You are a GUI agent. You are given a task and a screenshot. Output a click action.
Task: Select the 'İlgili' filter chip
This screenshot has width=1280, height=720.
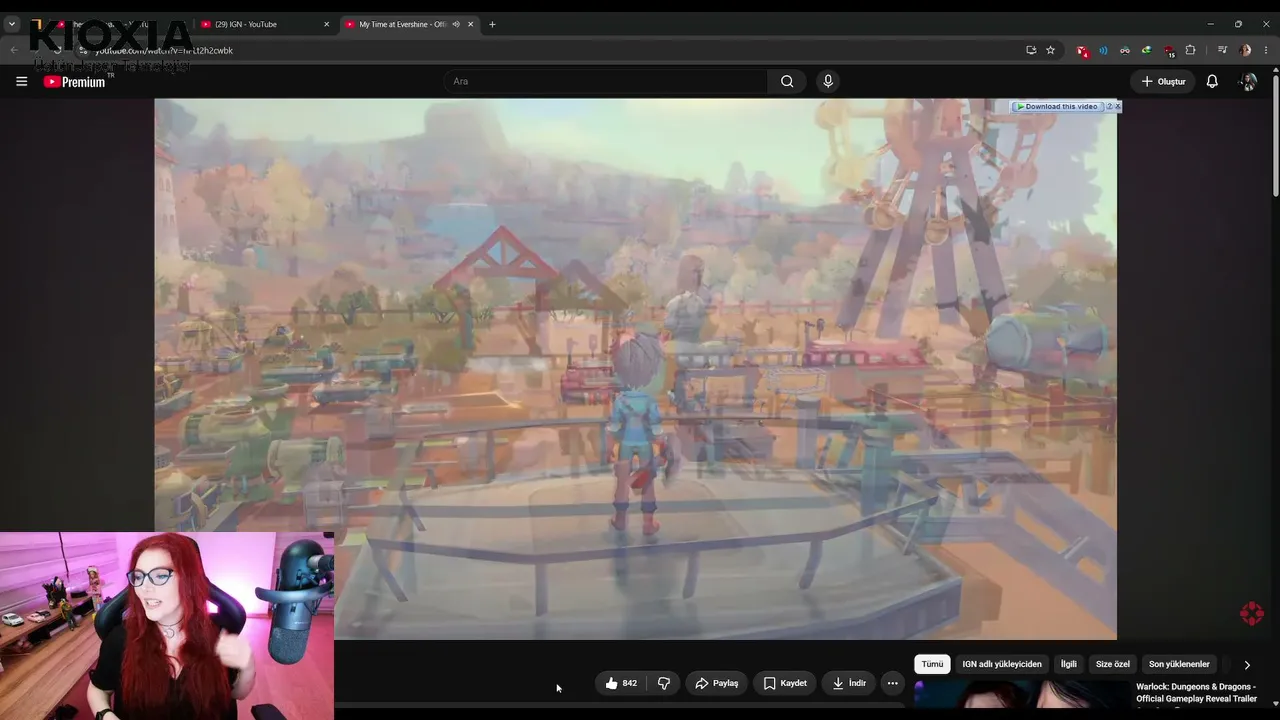(1069, 664)
